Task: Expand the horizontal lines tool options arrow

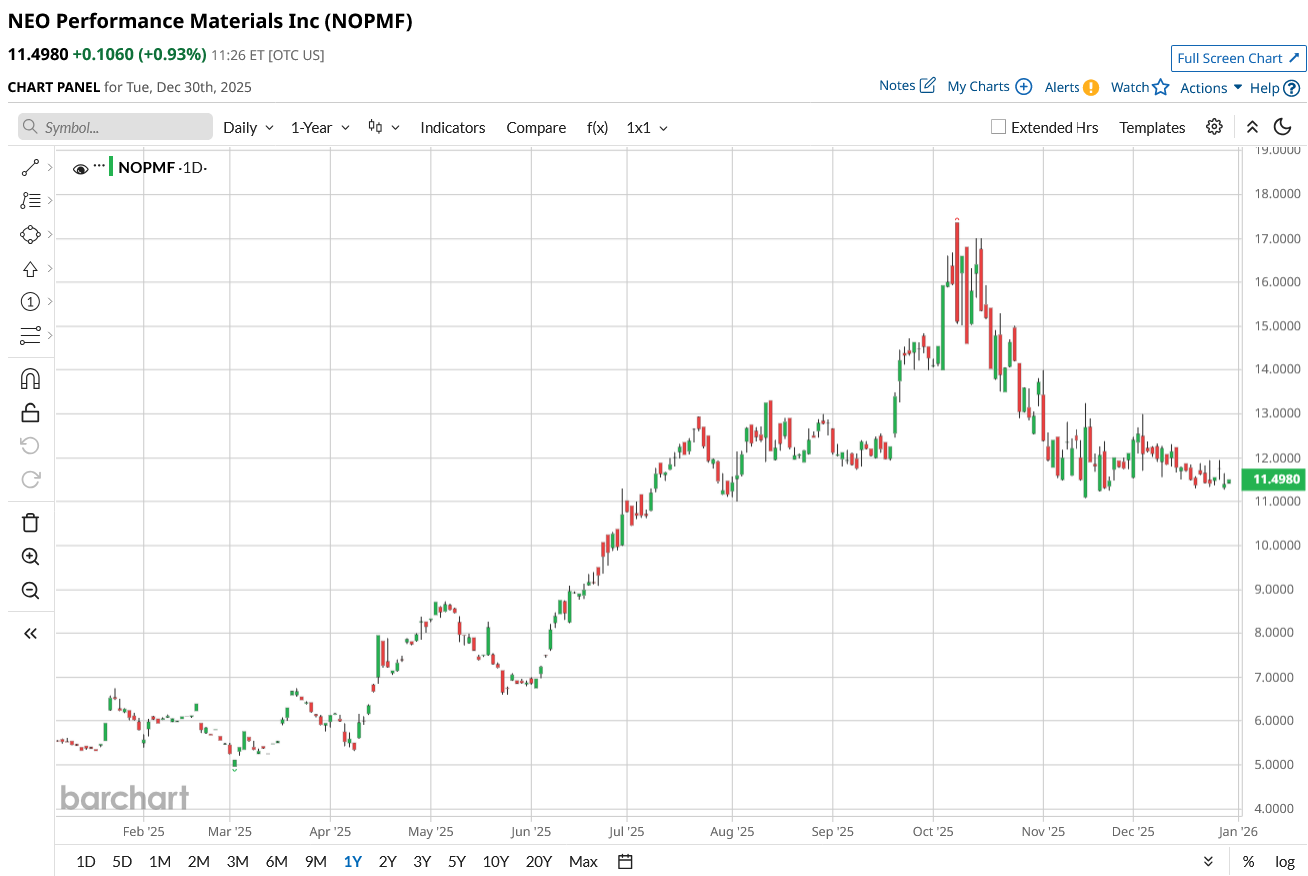Action: 50,335
